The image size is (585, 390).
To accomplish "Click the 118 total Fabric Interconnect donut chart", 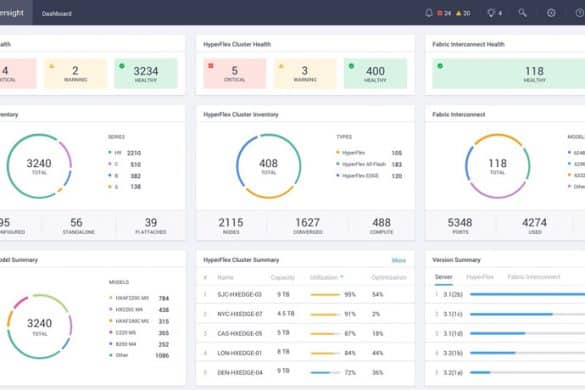I will click(x=498, y=166).
